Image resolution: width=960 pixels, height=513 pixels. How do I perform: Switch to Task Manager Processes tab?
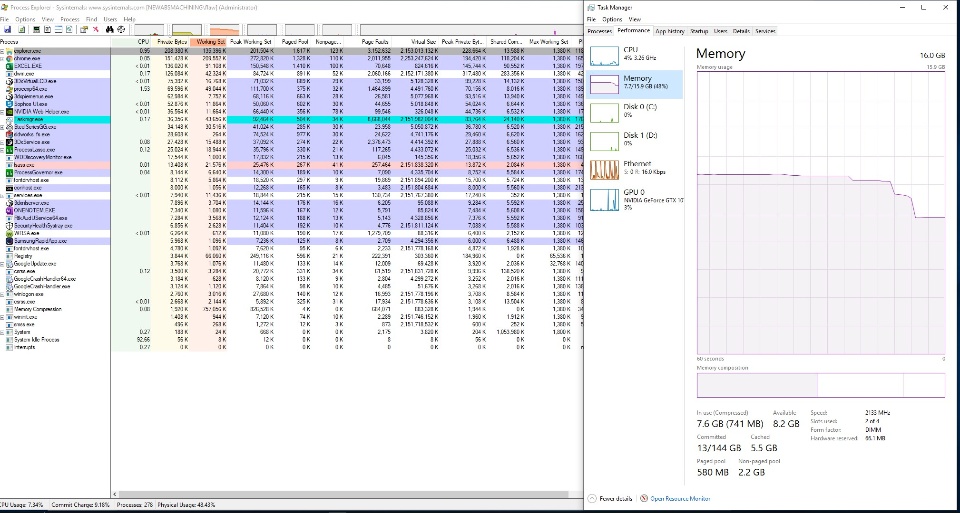click(600, 31)
